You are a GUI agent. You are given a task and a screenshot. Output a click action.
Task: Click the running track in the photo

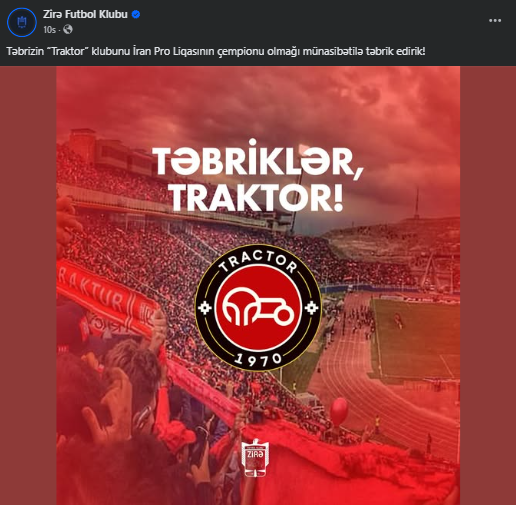point(370,393)
